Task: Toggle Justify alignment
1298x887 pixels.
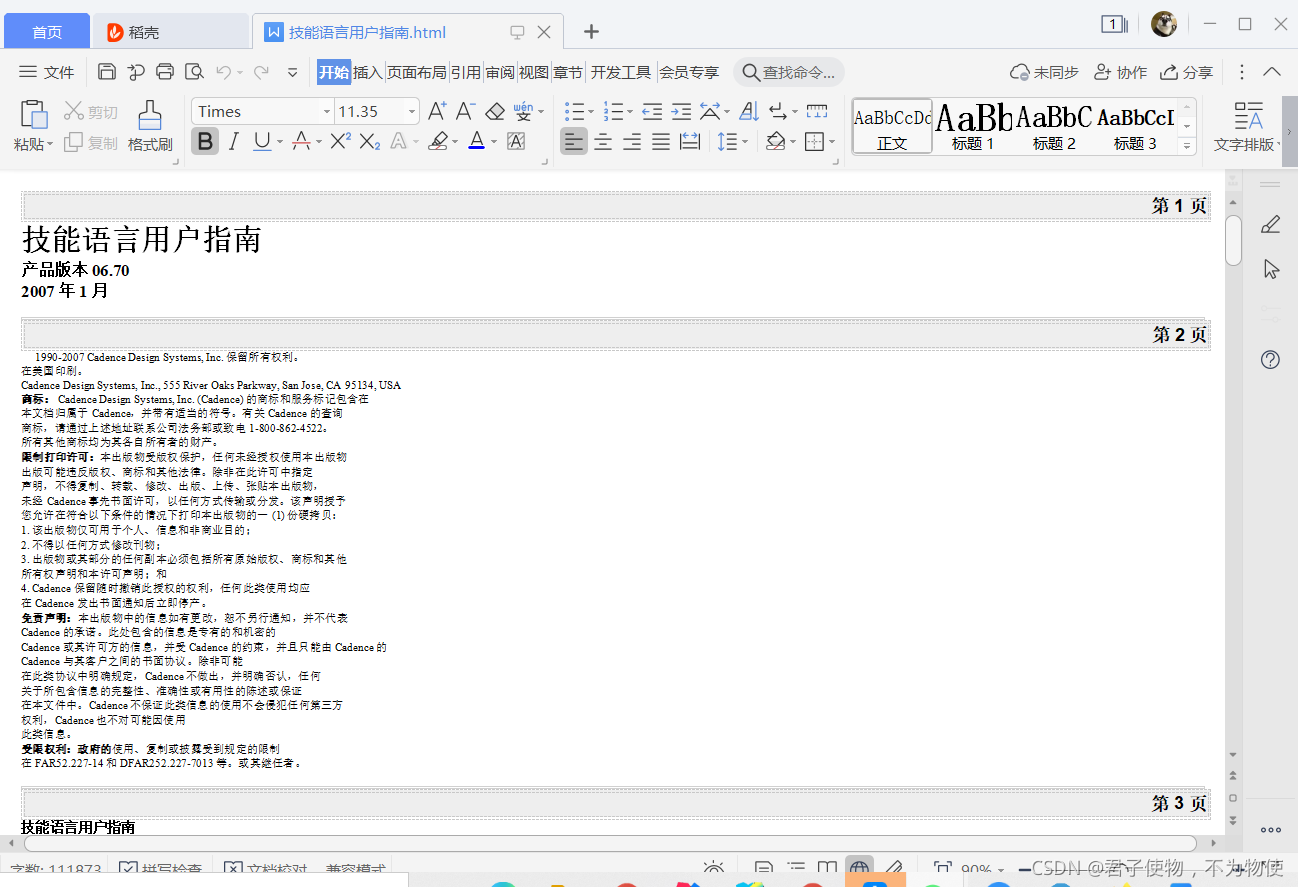Action: (660, 142)
